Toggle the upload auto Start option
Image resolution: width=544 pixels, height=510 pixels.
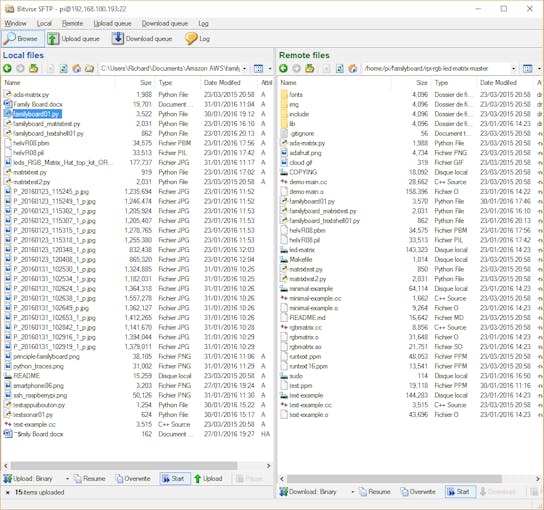tap(175, 479)
